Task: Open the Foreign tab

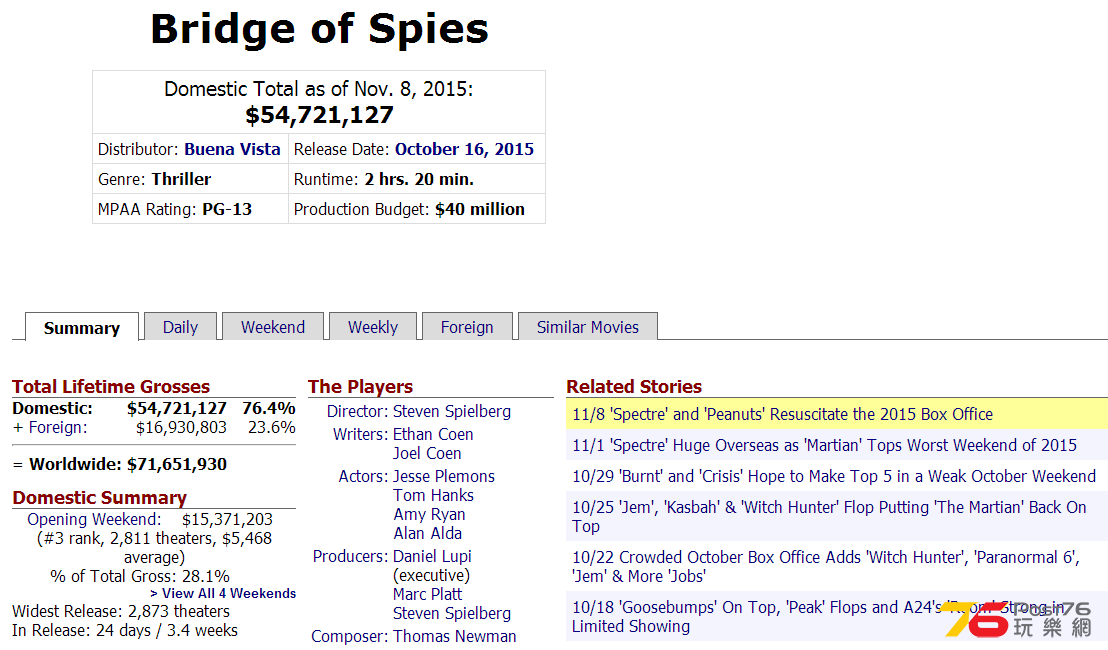Action: [x=466, y=327]
